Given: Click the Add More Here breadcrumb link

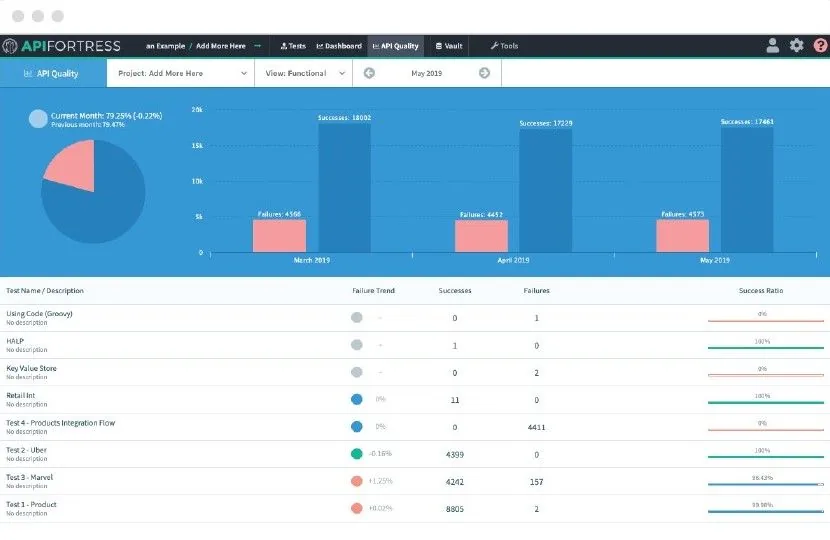Looking at the screenshot, I should point(221,46).
